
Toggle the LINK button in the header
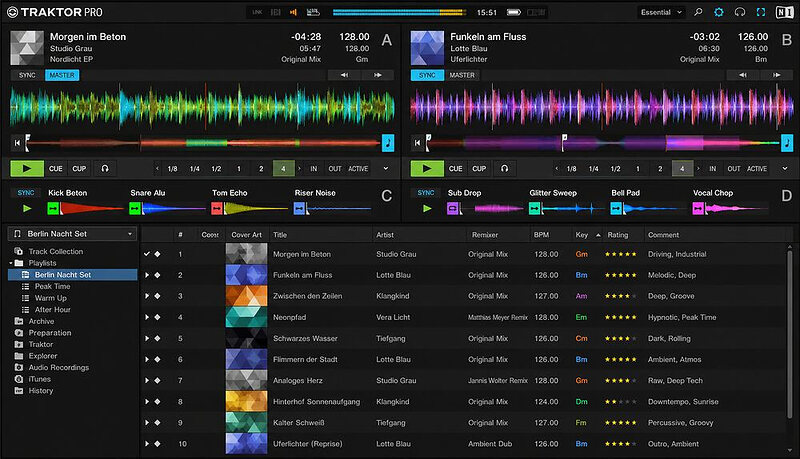click(x=257, y=12)
